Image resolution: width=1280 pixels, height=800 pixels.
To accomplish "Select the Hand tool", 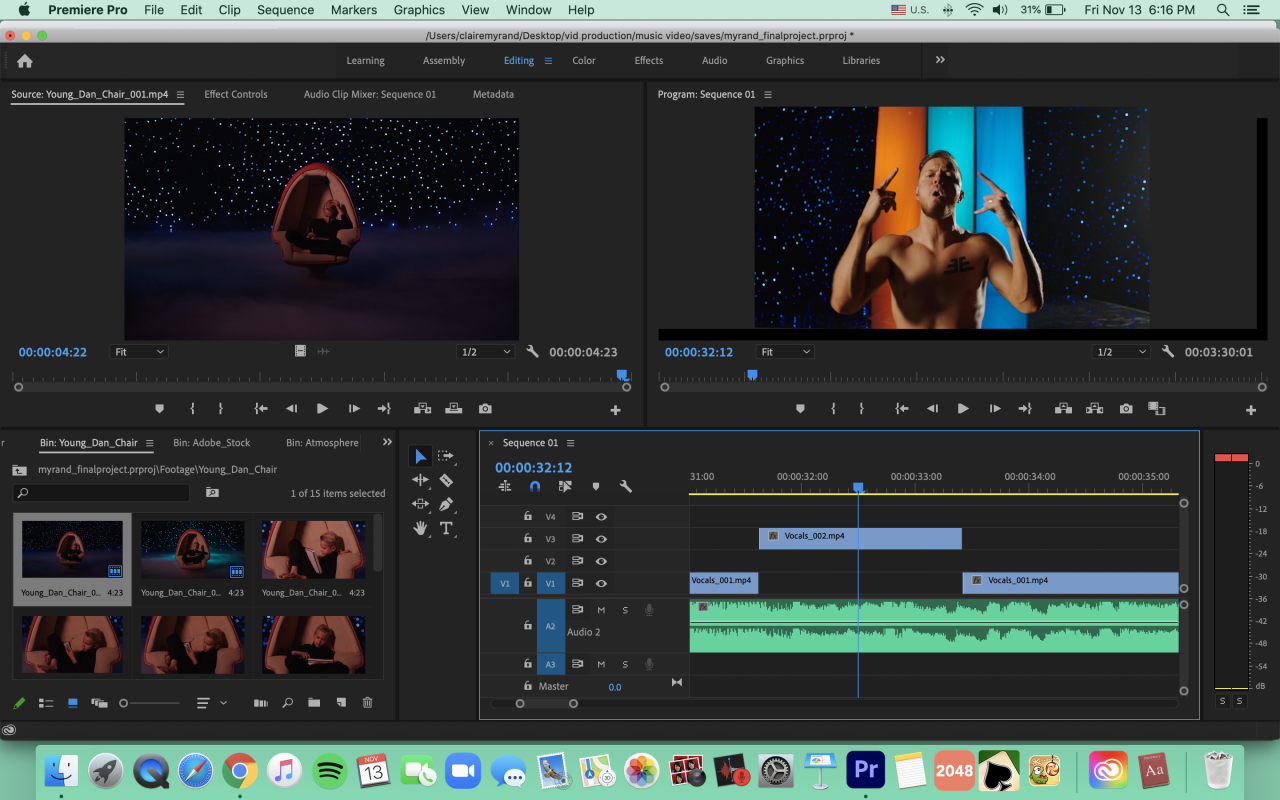I will tap(420, 528).
